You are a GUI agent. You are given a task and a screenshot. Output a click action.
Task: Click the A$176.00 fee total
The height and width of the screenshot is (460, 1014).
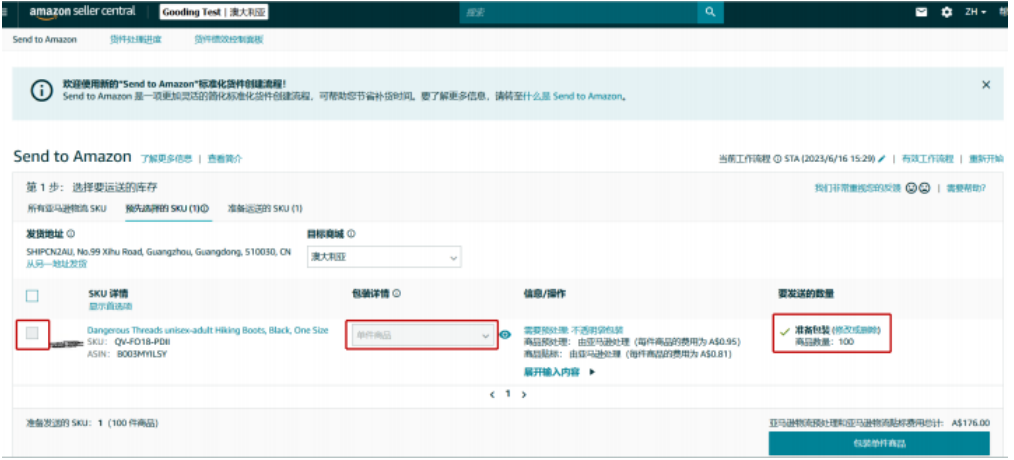pyautogui.click(x=971, y=422)
